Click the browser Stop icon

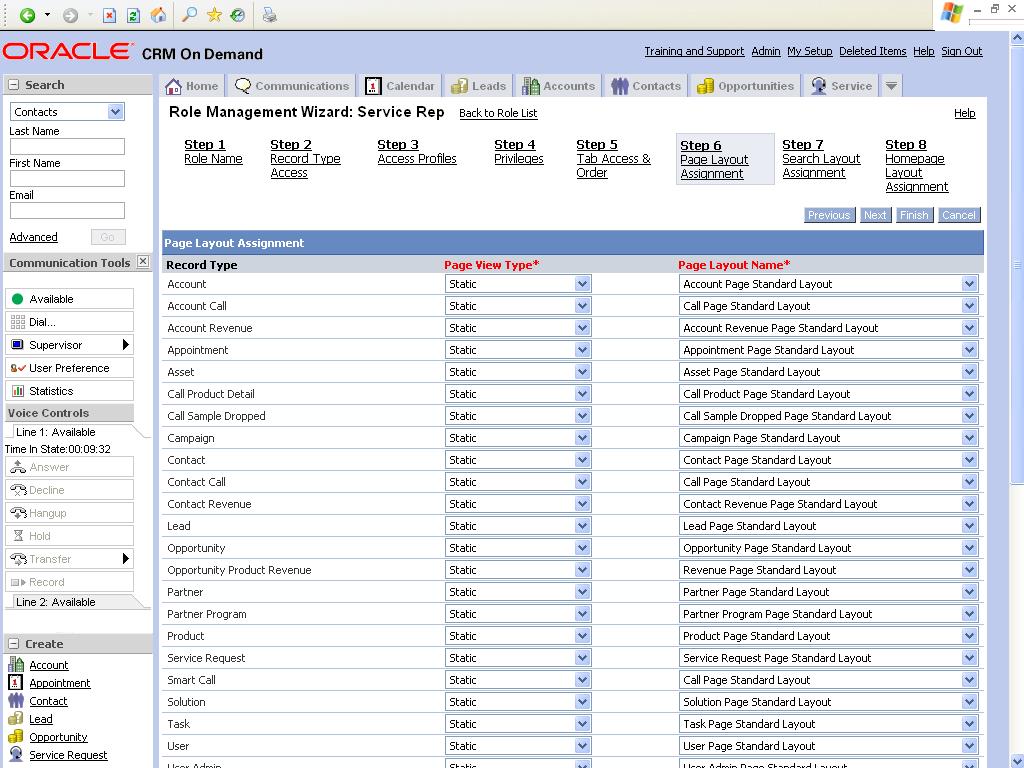(110, 15)
